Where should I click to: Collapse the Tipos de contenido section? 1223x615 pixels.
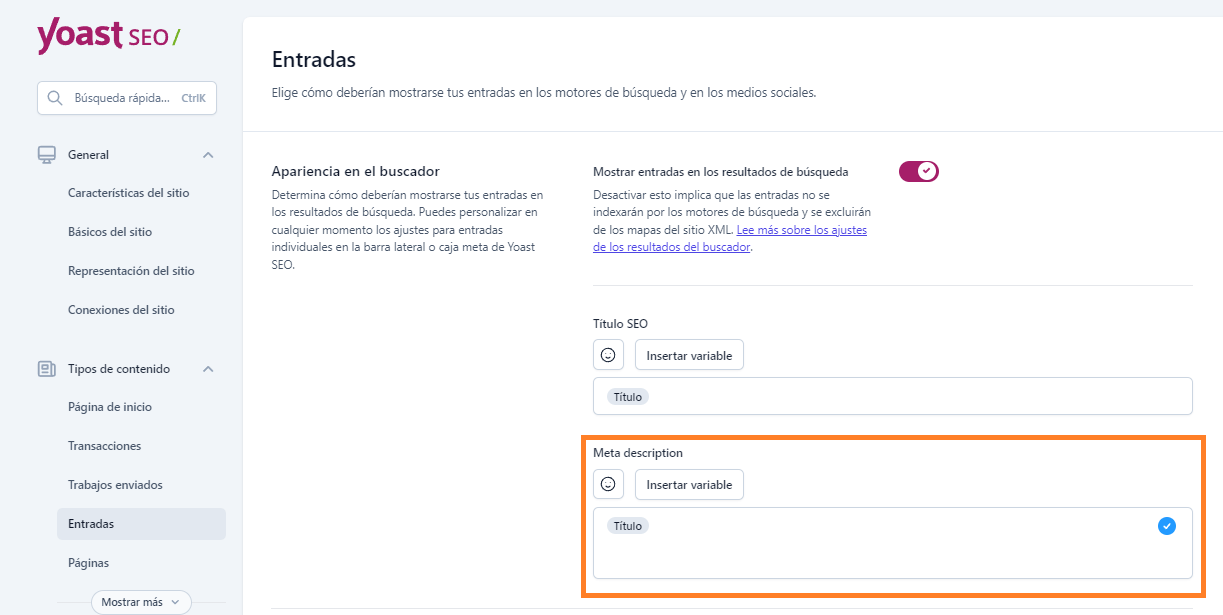[x=208, y=368]
